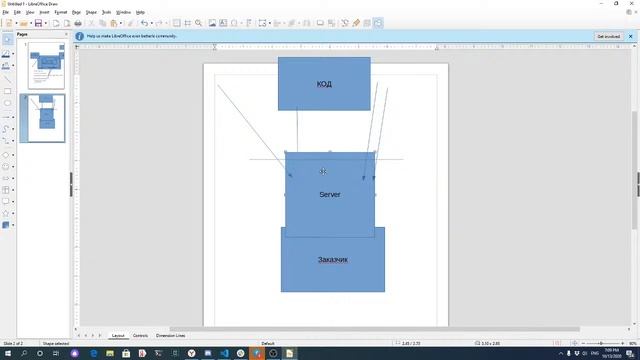640x360 pixels.
Task: Select the Curve drawing tool
Action: 6,129
